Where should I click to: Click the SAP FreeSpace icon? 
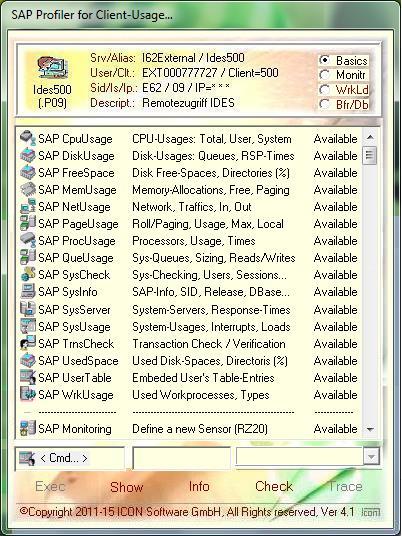(28, 173)
